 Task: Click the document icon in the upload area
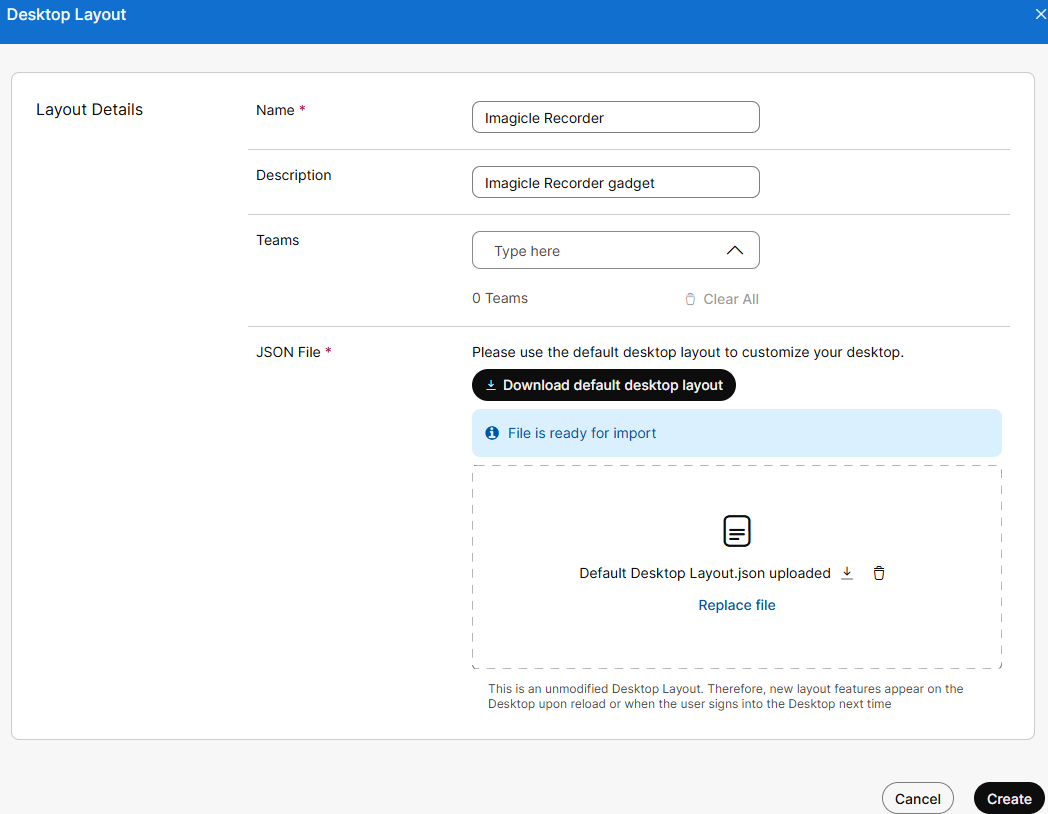click(x=737, y=531)
